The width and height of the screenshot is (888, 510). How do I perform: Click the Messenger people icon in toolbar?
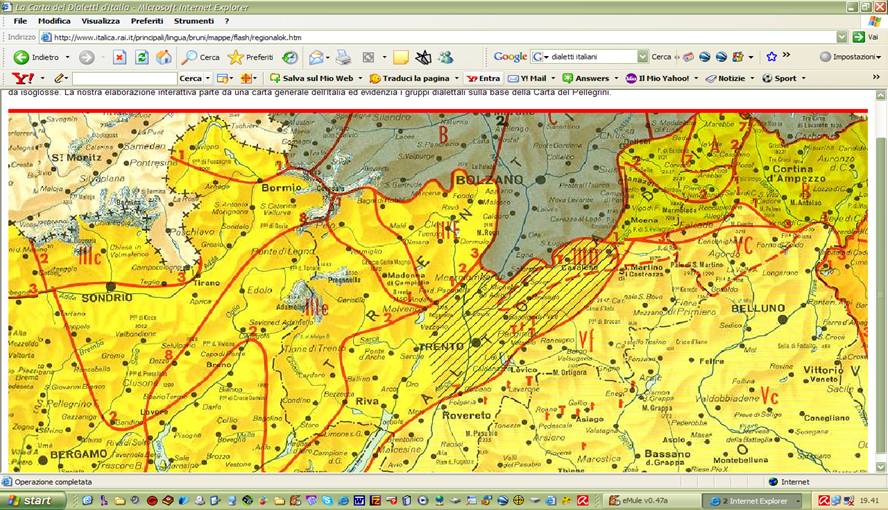pos(446,57)
